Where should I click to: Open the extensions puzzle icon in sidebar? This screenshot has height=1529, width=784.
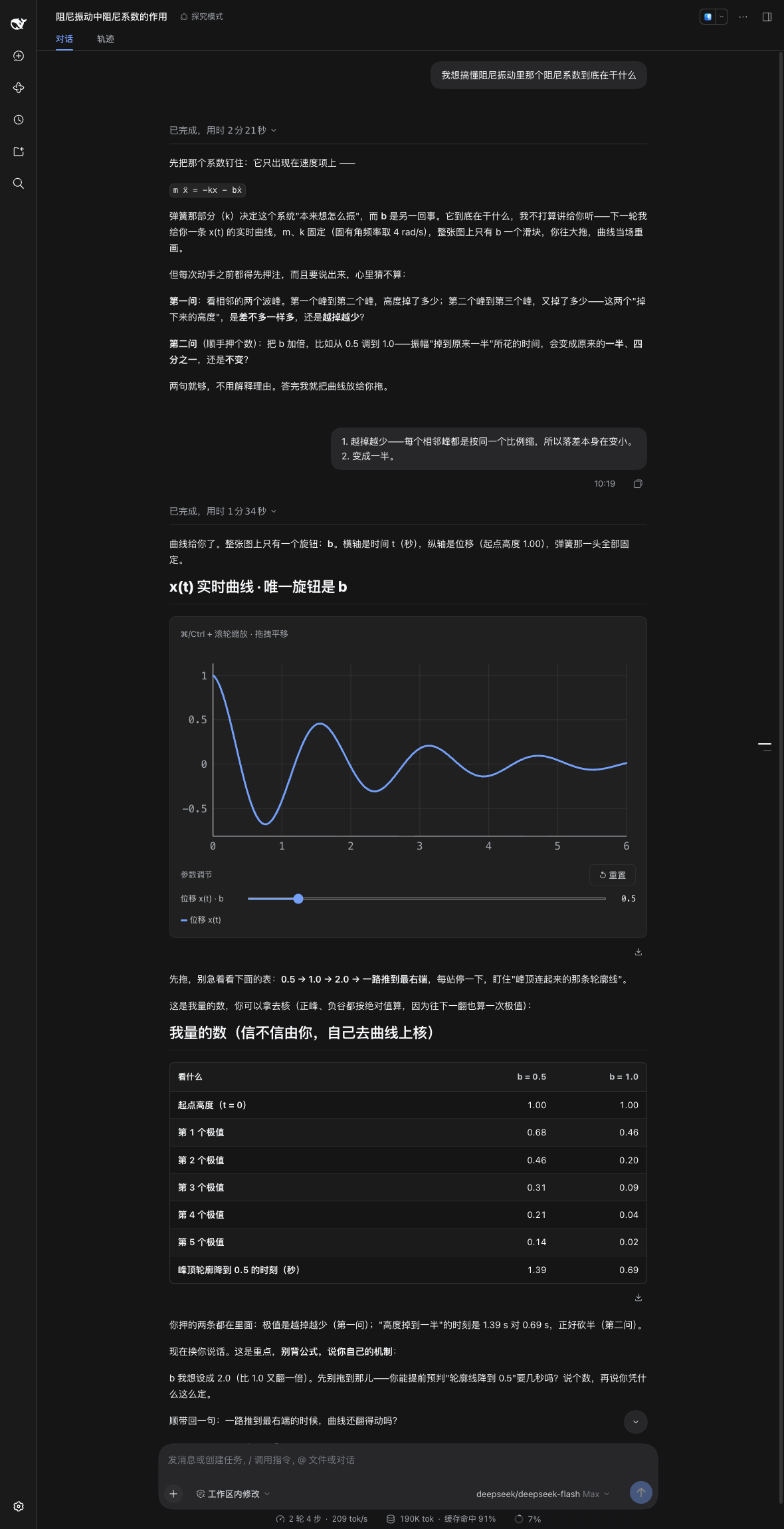[19, 88]
